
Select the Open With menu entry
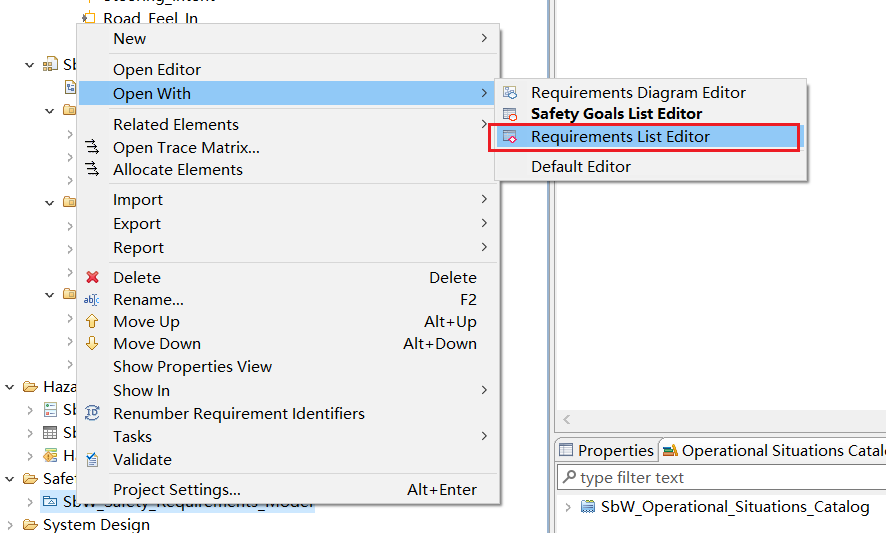click(x=288, y=93)
